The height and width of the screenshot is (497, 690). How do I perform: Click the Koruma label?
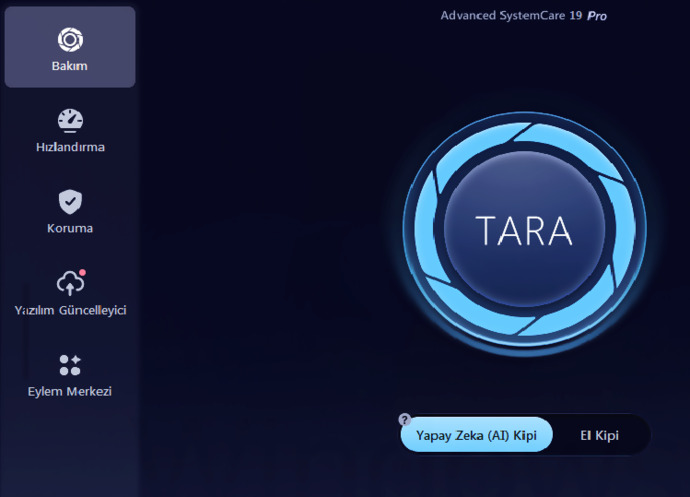tap(70, 228)
